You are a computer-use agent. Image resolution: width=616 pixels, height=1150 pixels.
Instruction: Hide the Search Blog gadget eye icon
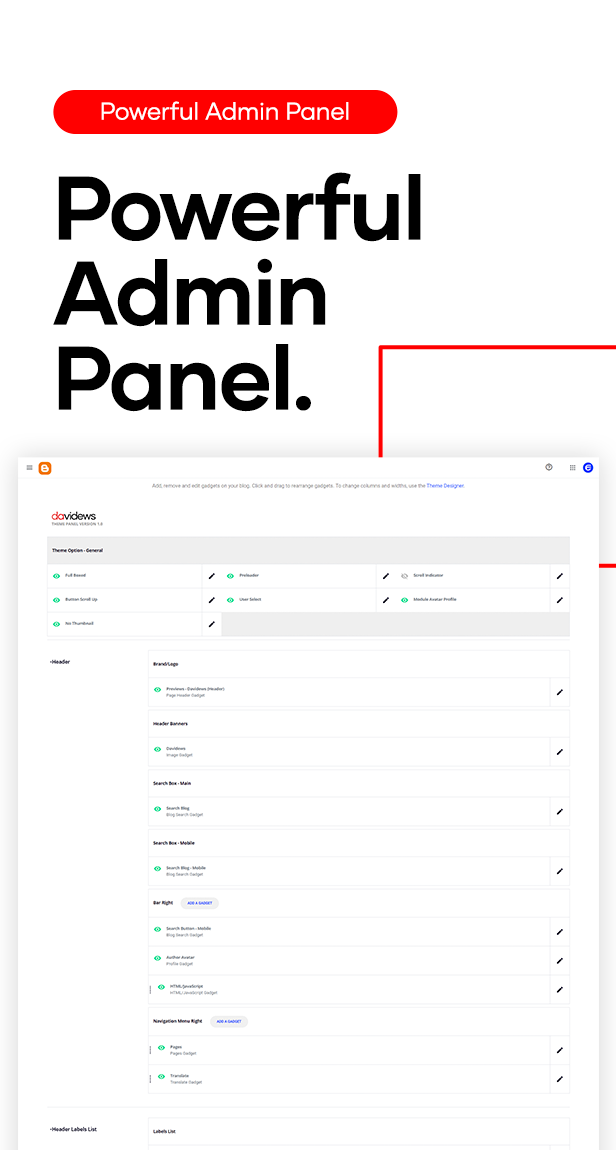coord(157,809)
